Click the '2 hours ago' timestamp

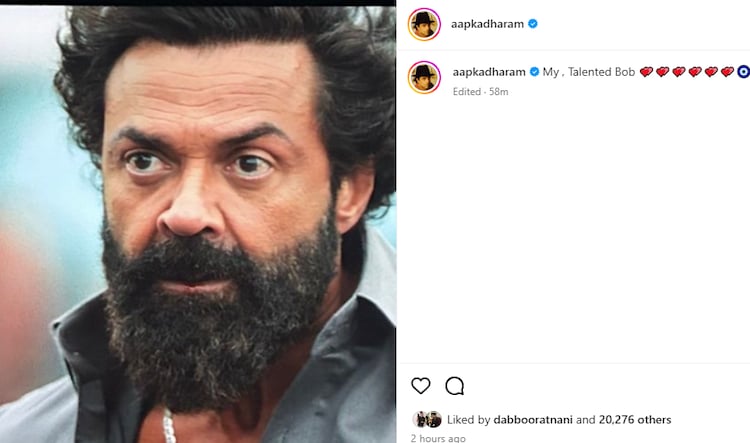[438, 438]
